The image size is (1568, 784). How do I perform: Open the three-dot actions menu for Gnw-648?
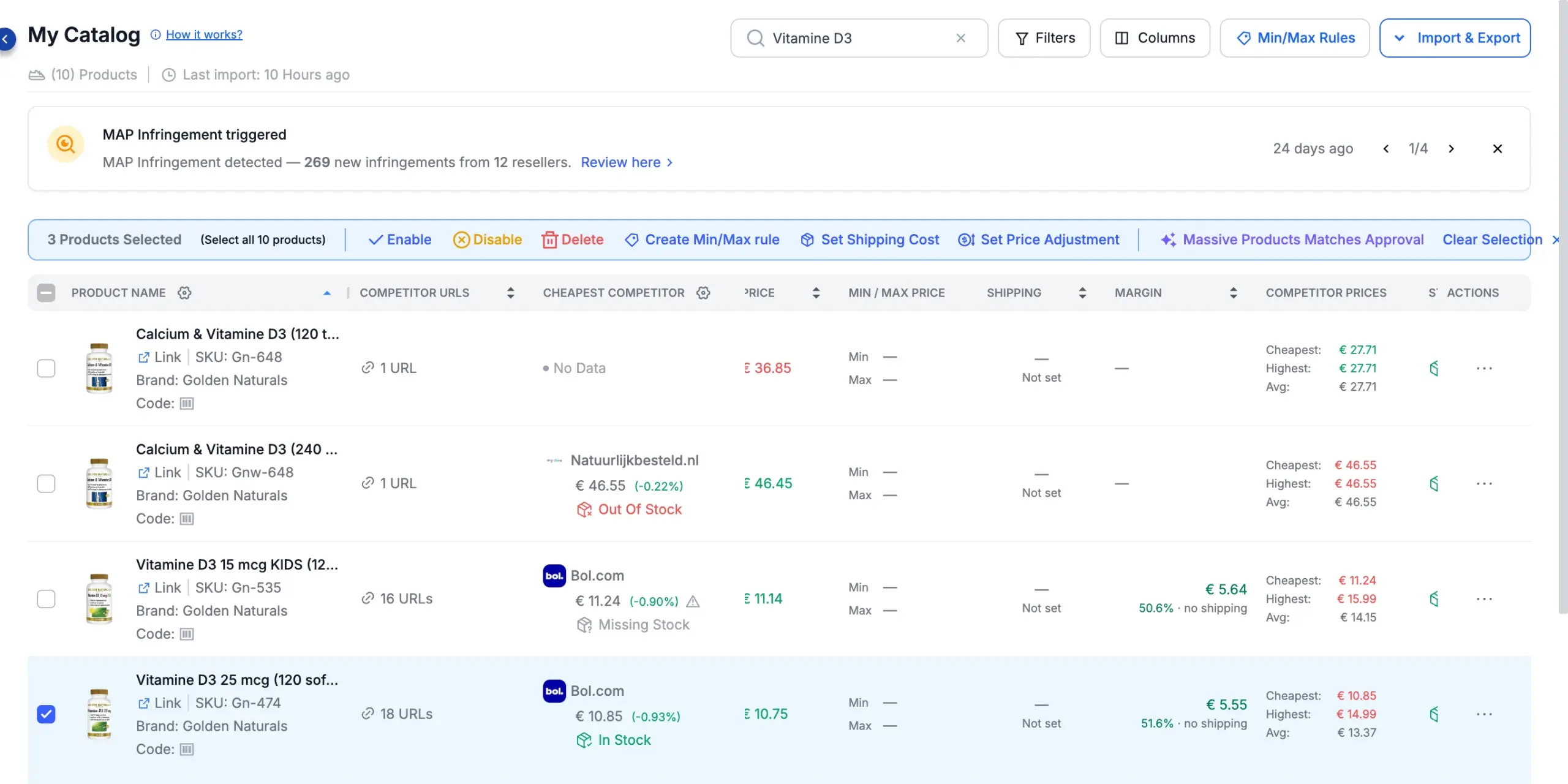[1484, 483]
